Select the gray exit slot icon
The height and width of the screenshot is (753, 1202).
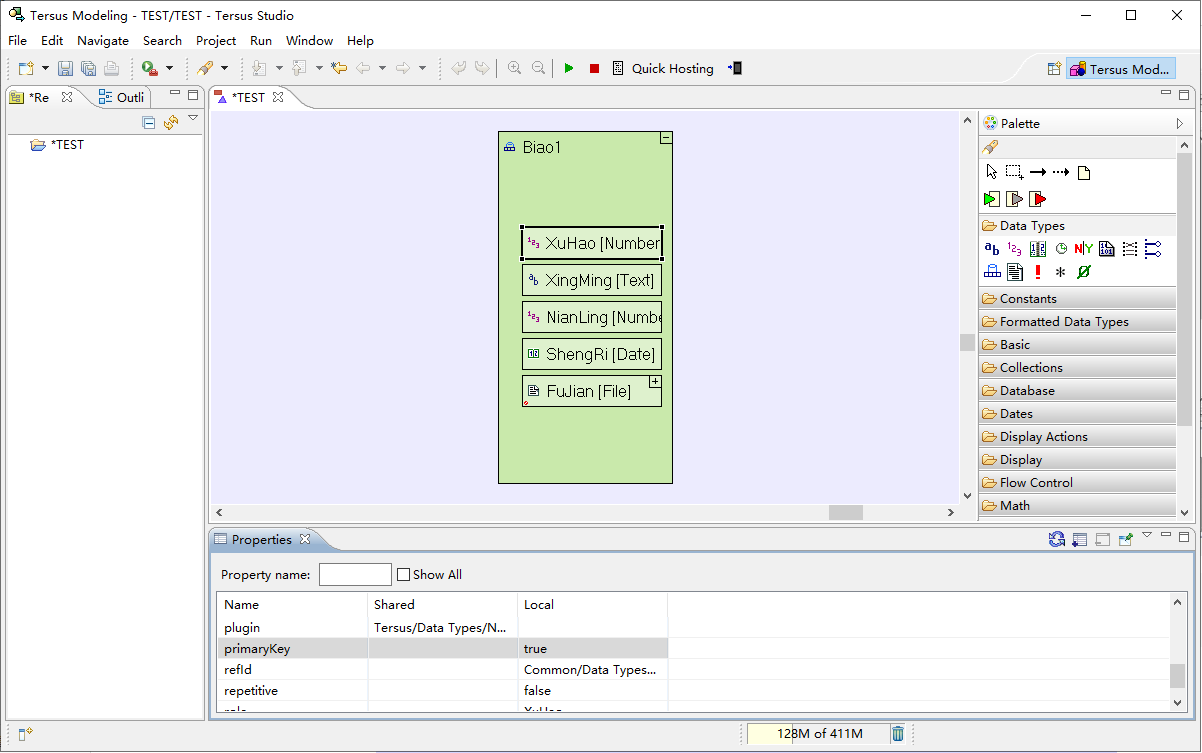point(1014,199)
